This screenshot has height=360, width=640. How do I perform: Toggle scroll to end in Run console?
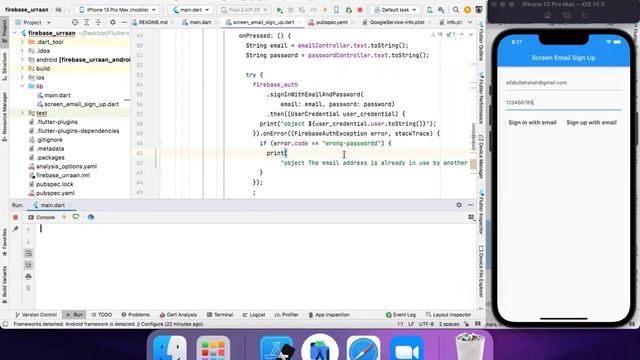[x=28, y=265]
